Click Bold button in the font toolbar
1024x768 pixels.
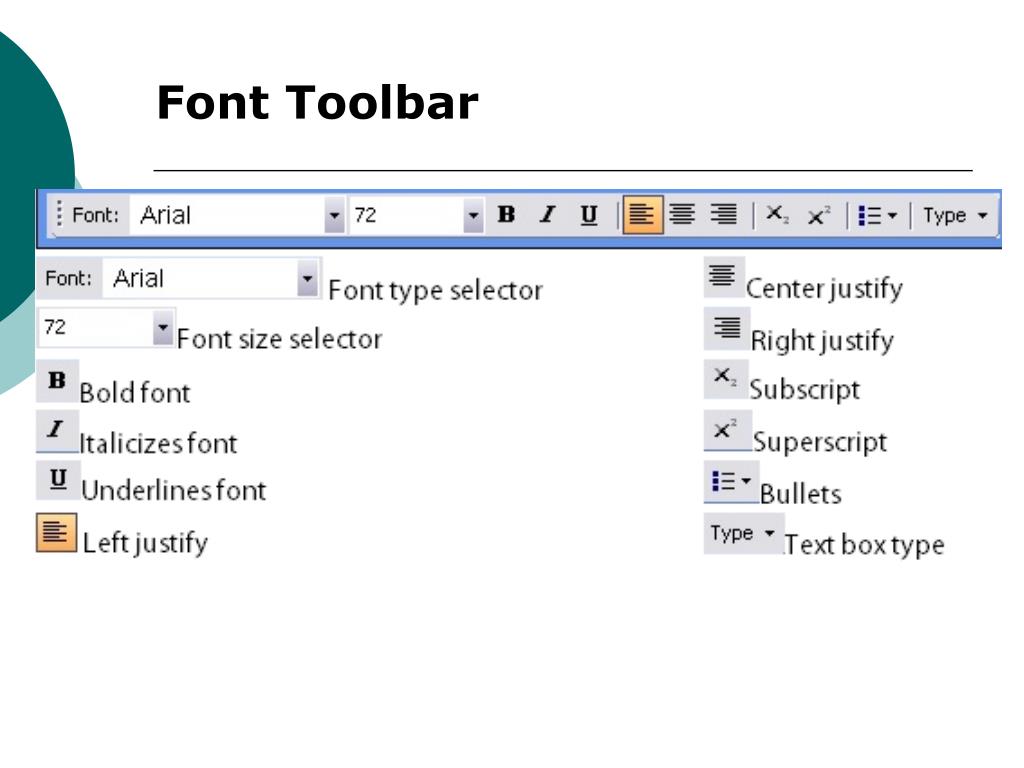(506, 214)
